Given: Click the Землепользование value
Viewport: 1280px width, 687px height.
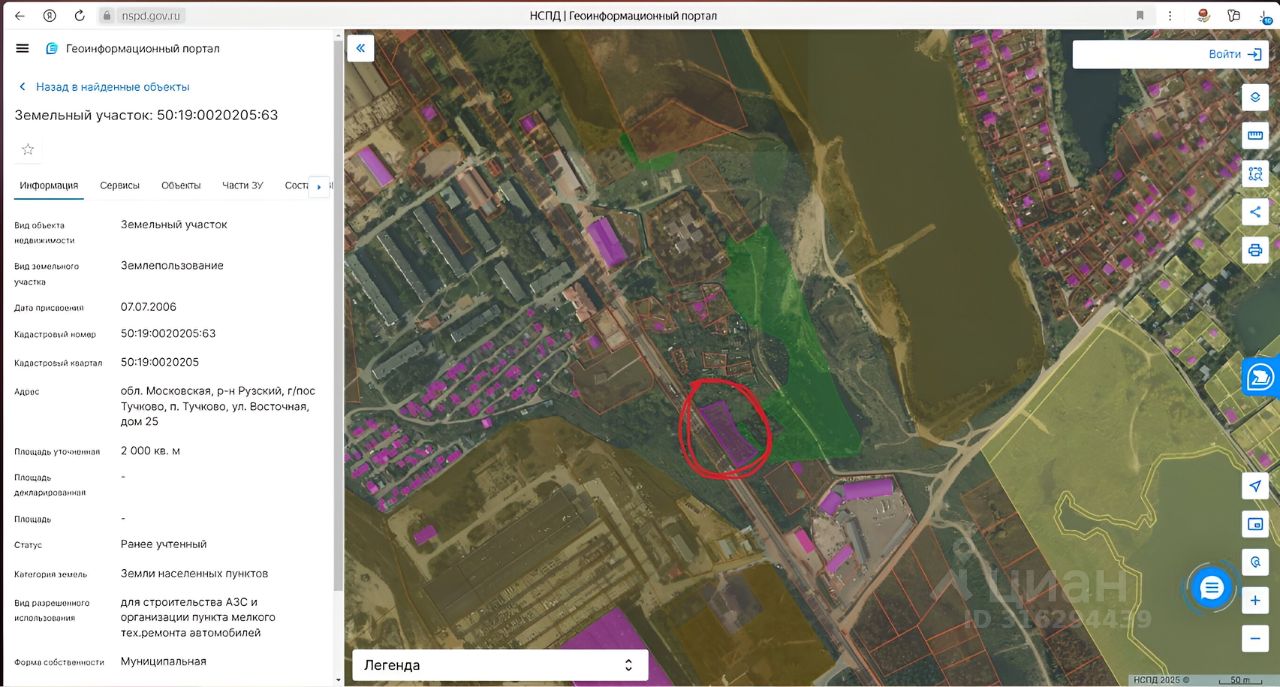Looking at the screenshot, I should [x=172, y=265].
